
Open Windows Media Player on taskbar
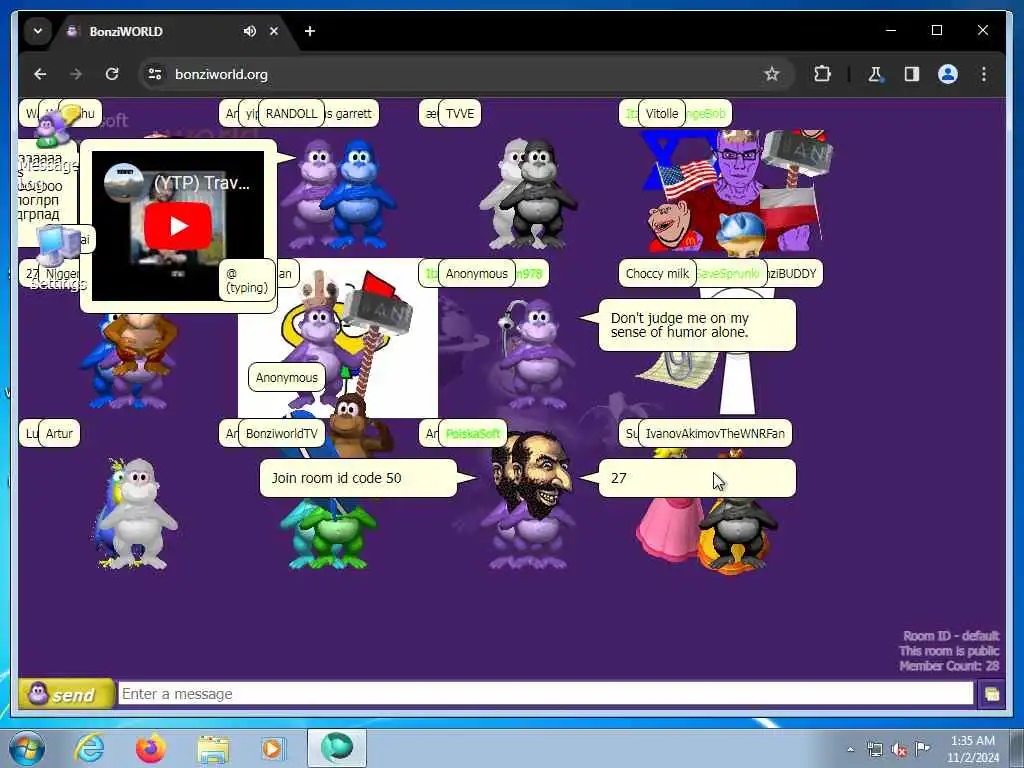273,748
